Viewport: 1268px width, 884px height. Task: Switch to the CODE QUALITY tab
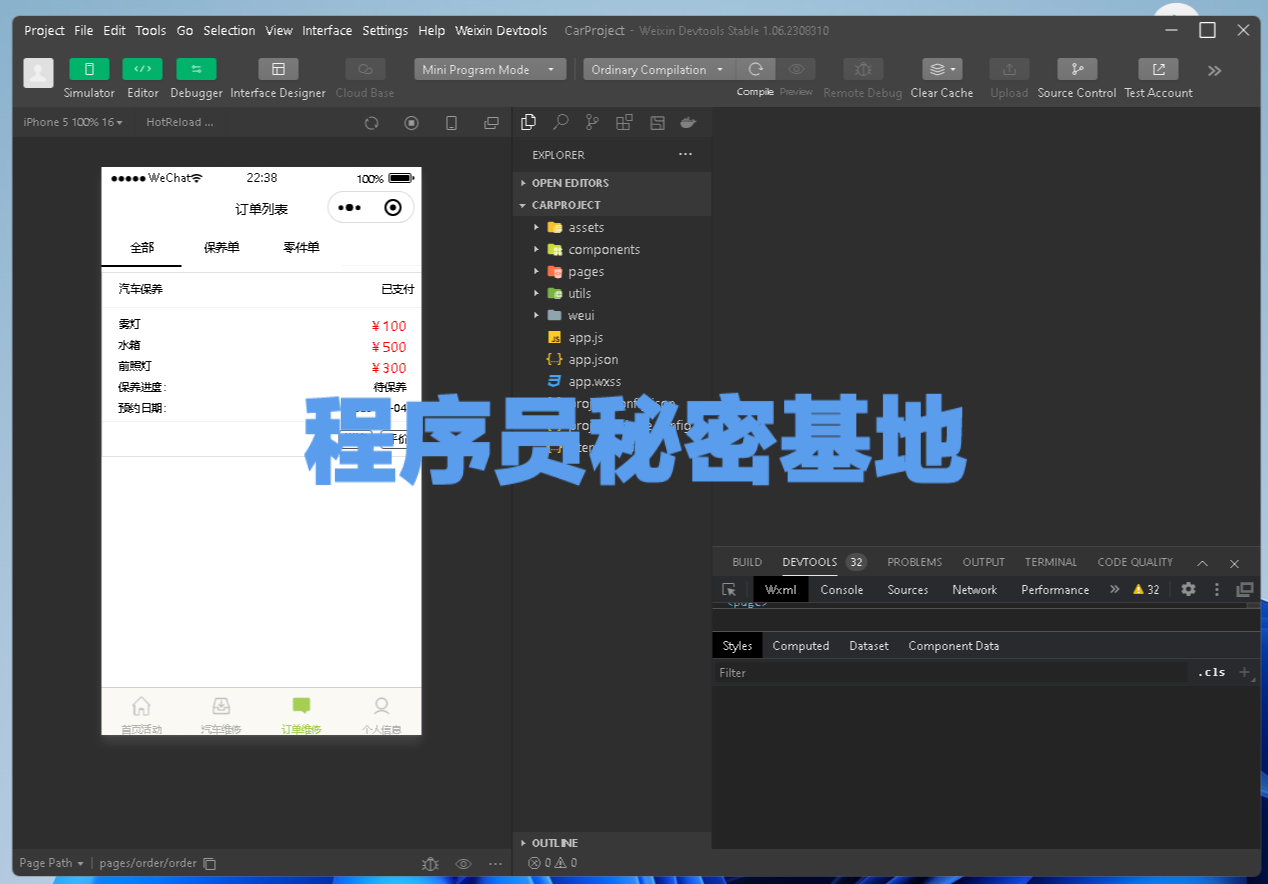pyautogui.click(x=1135, y=562)
